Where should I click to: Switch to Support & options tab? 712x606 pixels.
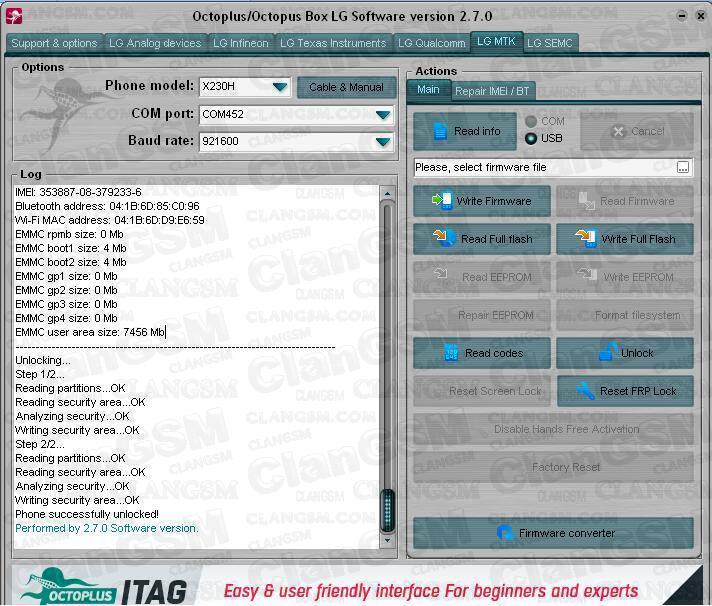[x=54, y=43]
